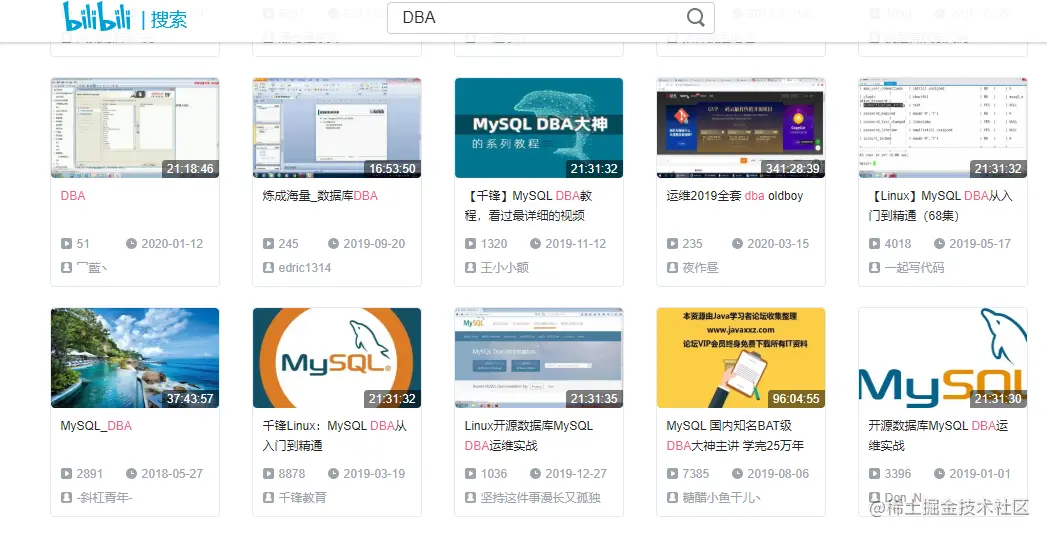Open uploader 厂藍丶 profile
The height and width of the screenshot is (535, 1047).
(x=91, y=267)
